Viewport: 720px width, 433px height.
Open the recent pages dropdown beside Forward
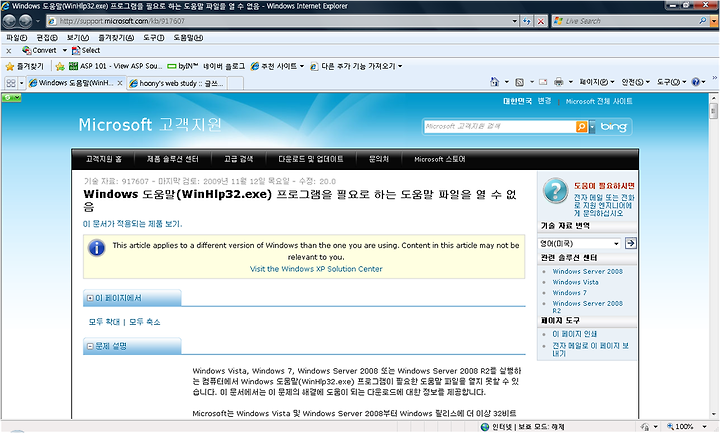tap(38, 21)
